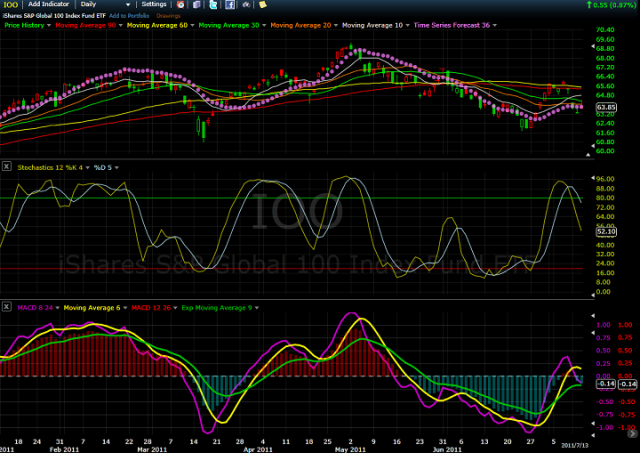This screenshot has height=453, width=640.
Task: Open the Add Indicator menu
Action: pyautogui.click(x=49, y=4)
